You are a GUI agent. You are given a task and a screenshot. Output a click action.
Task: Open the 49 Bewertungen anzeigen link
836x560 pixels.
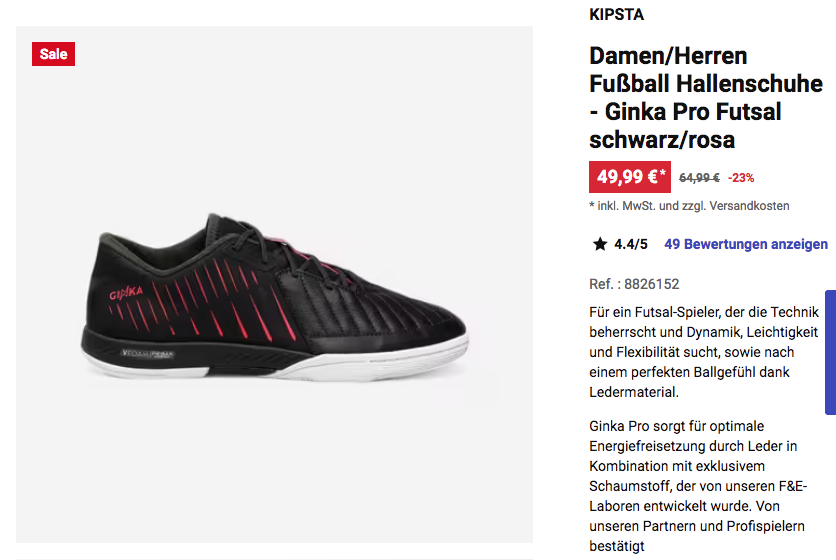click(746, 244)
